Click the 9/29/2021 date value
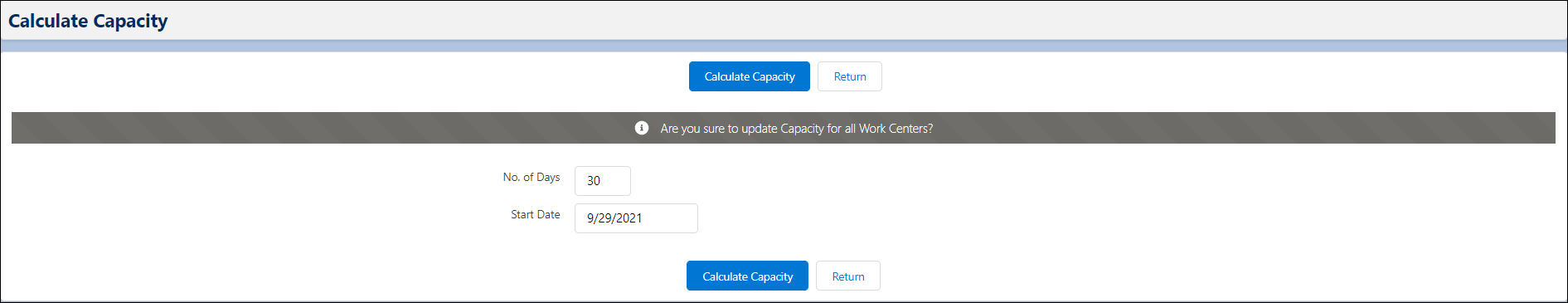 point(614,218)
